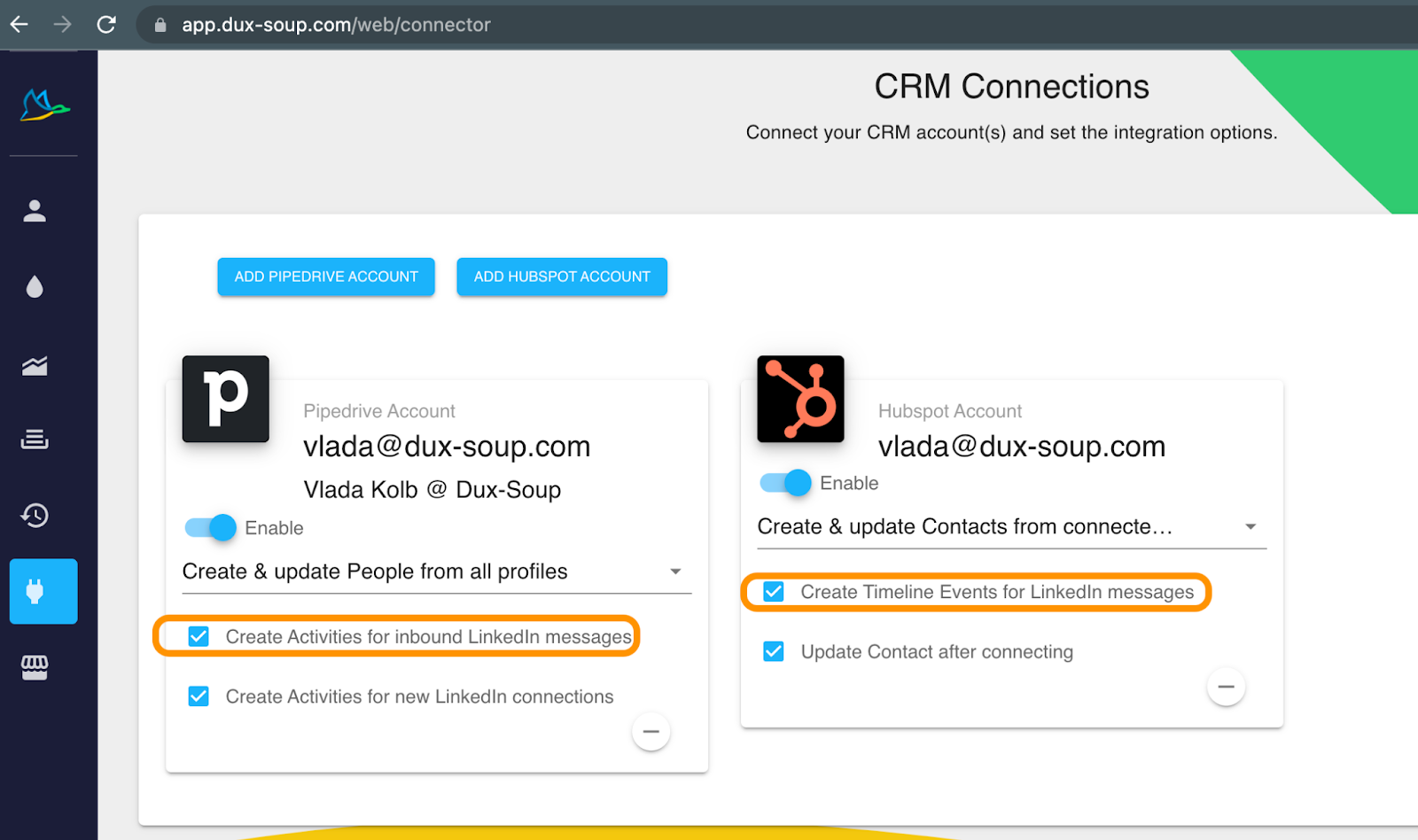Image resolution: width=1418 pixels, height=840 pixels.
Task: Open the droplet sidebar icon
Action: pyautogui.click(x=35, y=286)
